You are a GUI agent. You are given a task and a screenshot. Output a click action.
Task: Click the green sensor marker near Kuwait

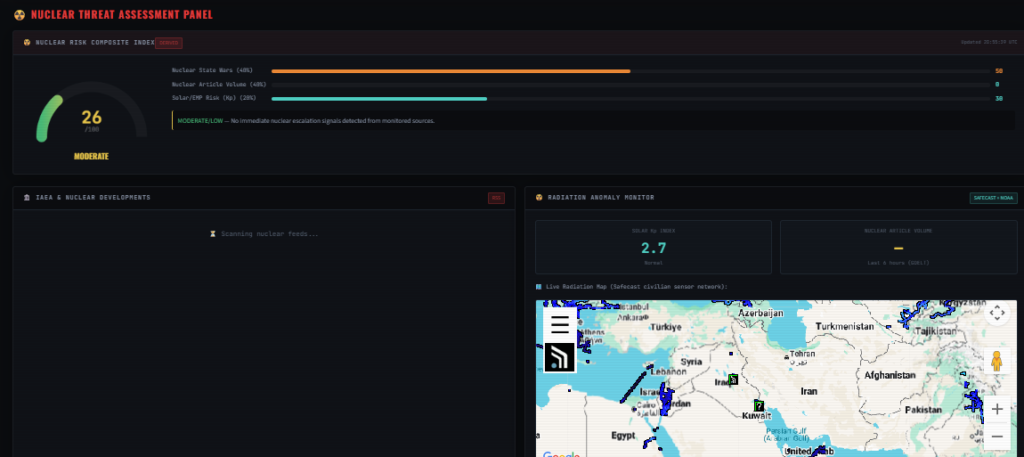(759, 405)
